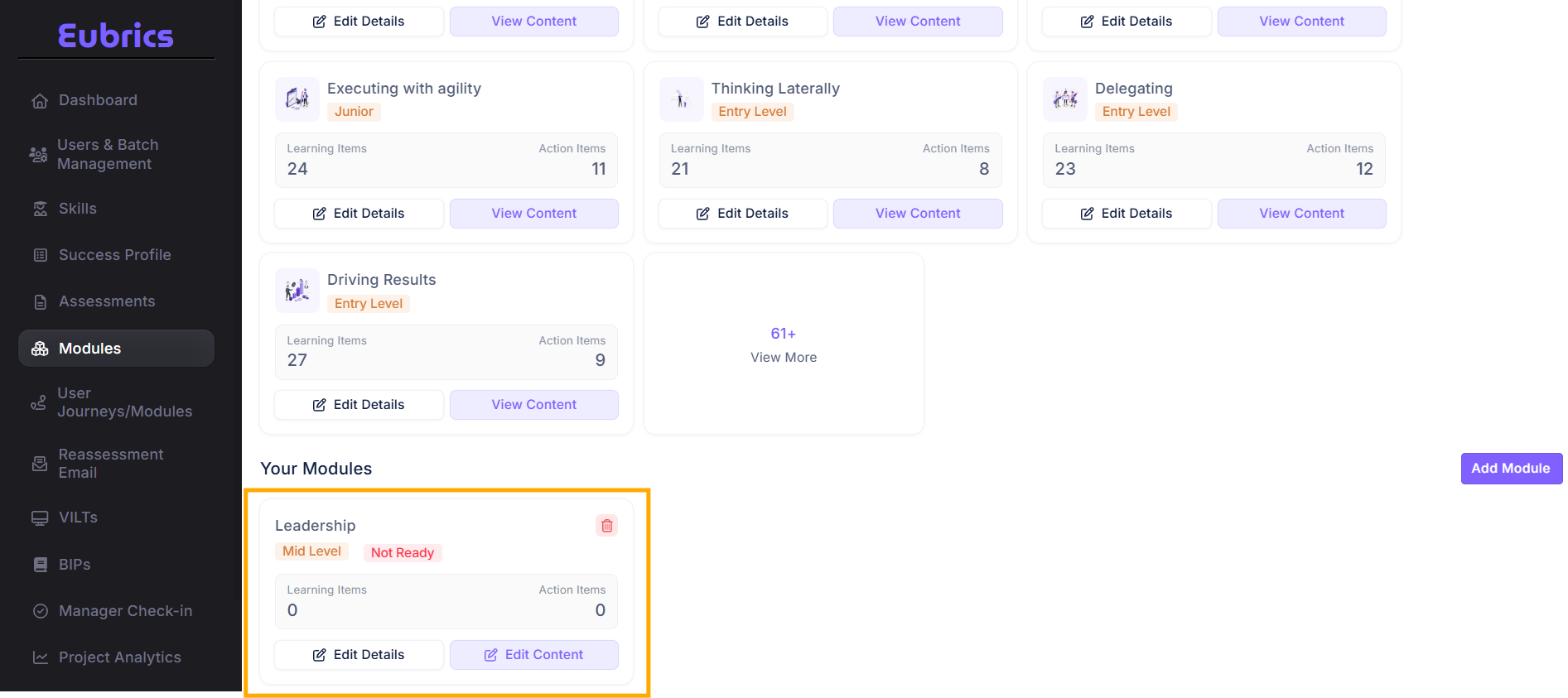Navigate to Project Analytics

pos(119,657)
